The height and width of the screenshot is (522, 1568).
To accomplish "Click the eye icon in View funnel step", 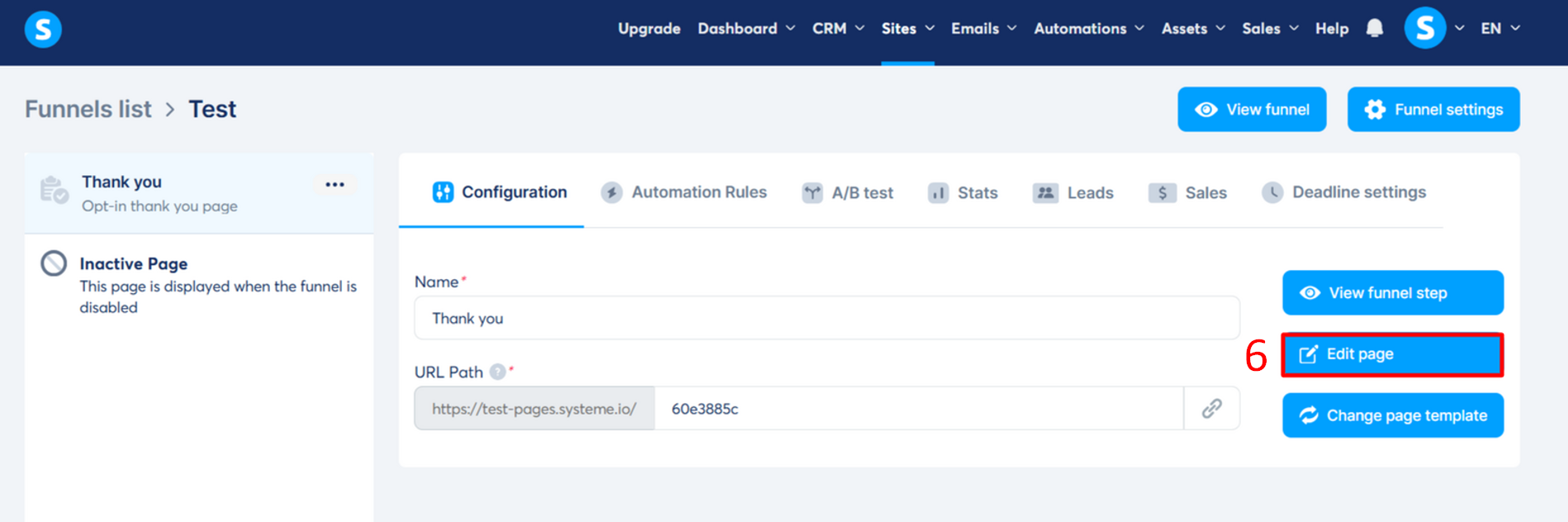I will pyautogui.click(x=1310, y=293).
